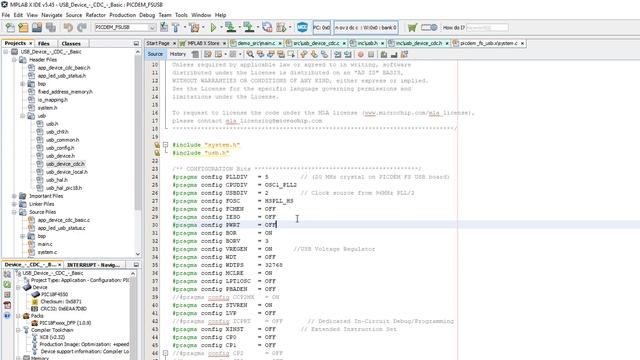640x360 pixels.
Task: Click the dashboard red PDF datasheet icon
Action: [x=7, y=305]
